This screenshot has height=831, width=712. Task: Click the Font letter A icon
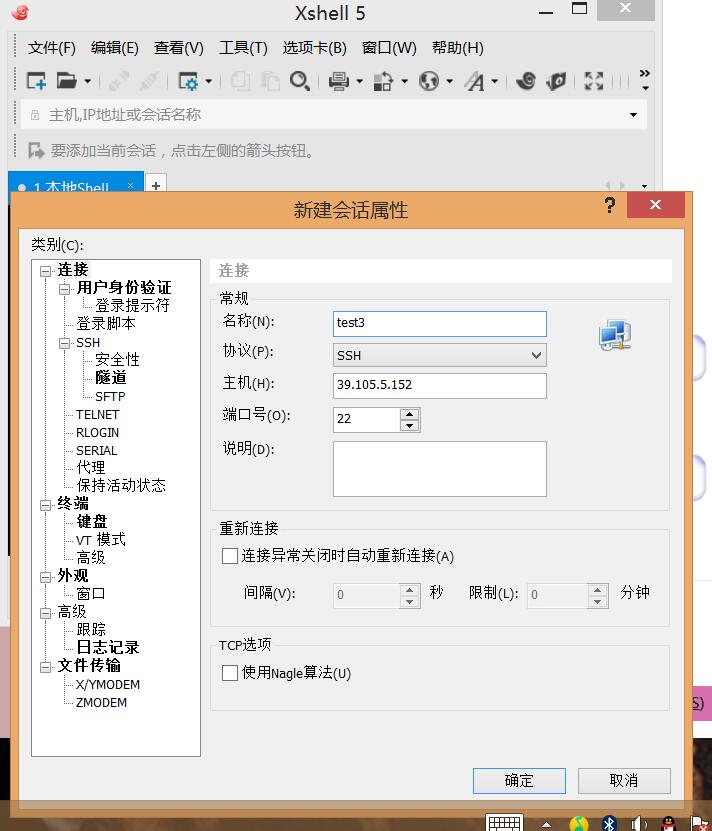click(x=474, y=81)
